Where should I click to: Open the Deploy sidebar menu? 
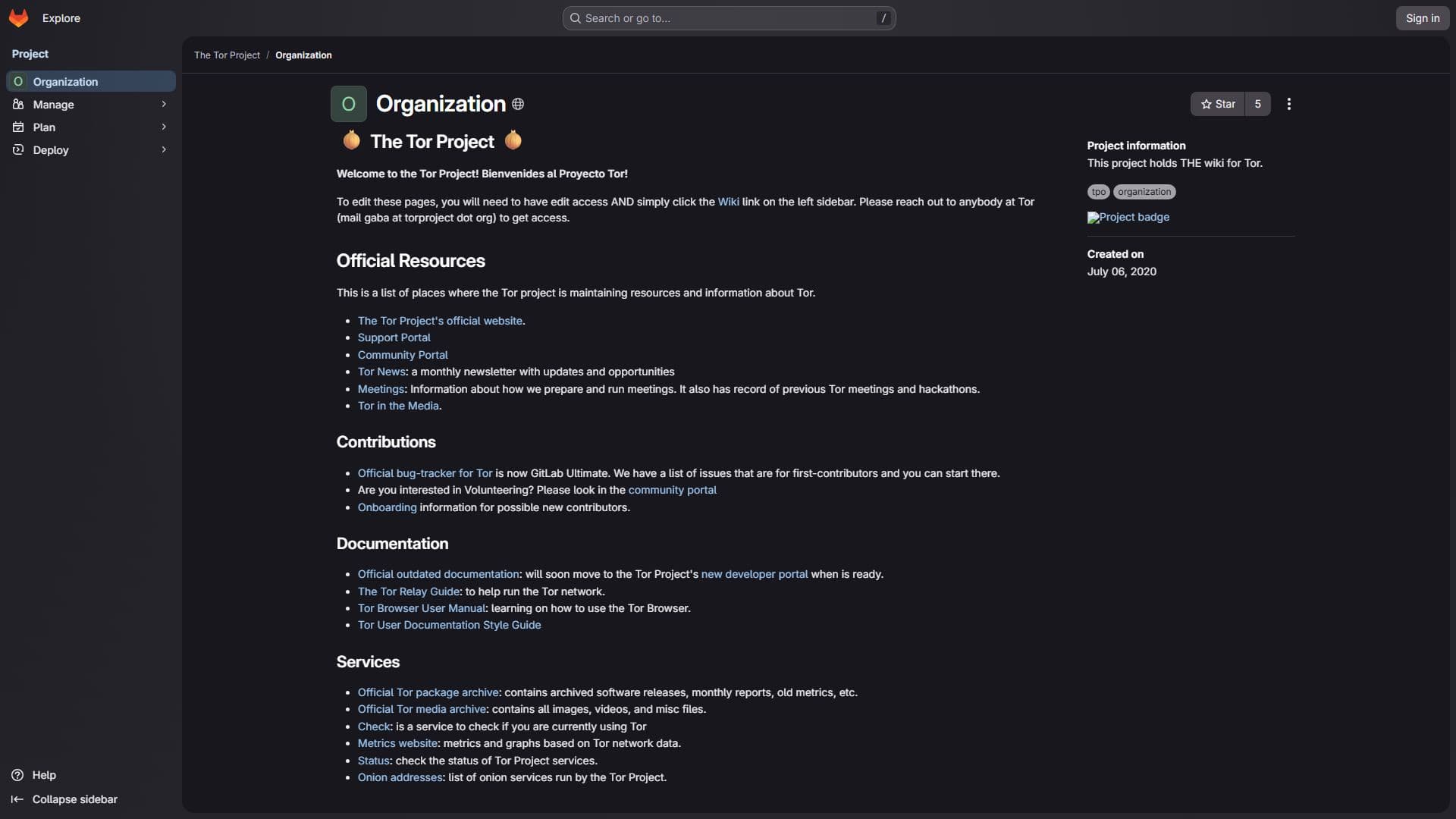(91, 149)
